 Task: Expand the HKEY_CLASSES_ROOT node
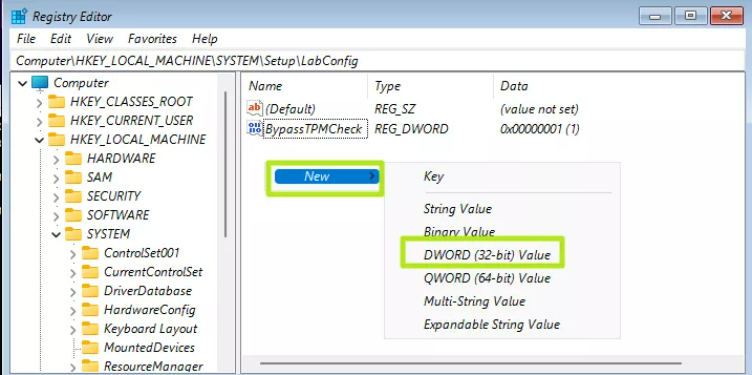coord(39,102)
